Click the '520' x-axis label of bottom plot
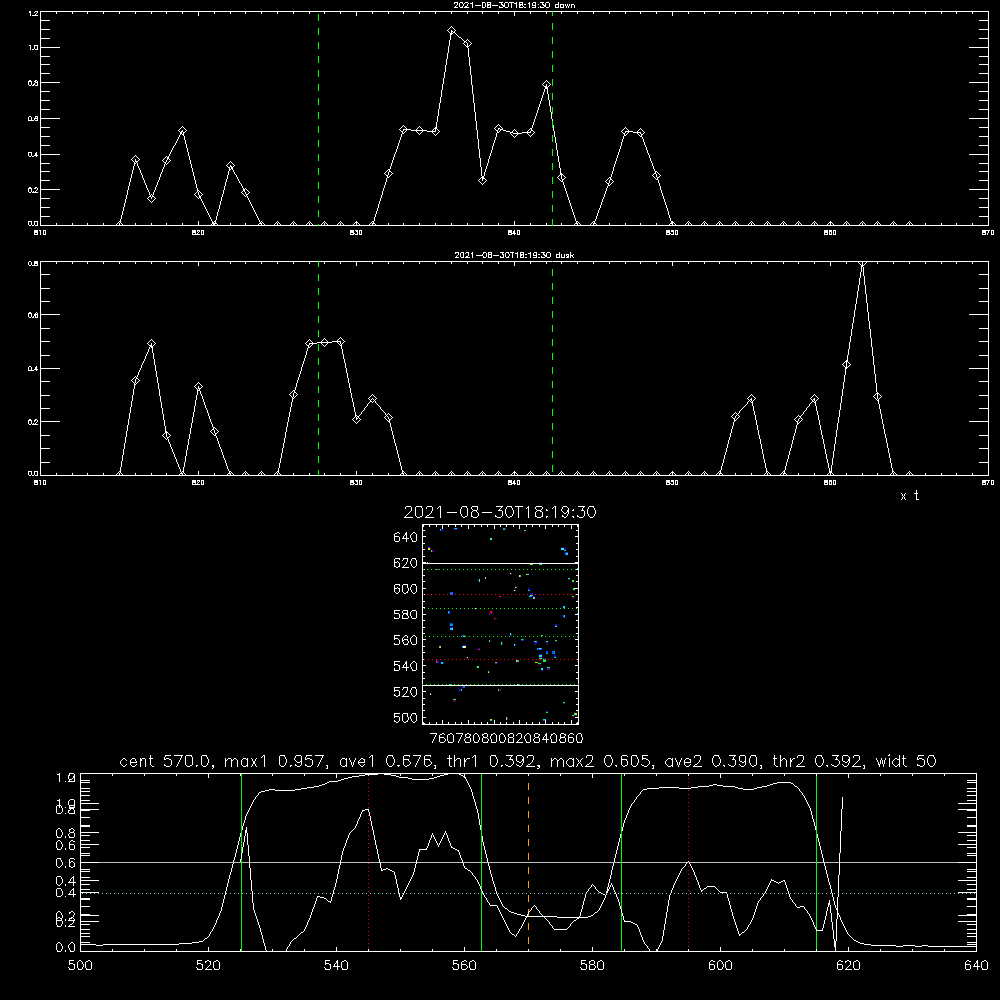 208,966
